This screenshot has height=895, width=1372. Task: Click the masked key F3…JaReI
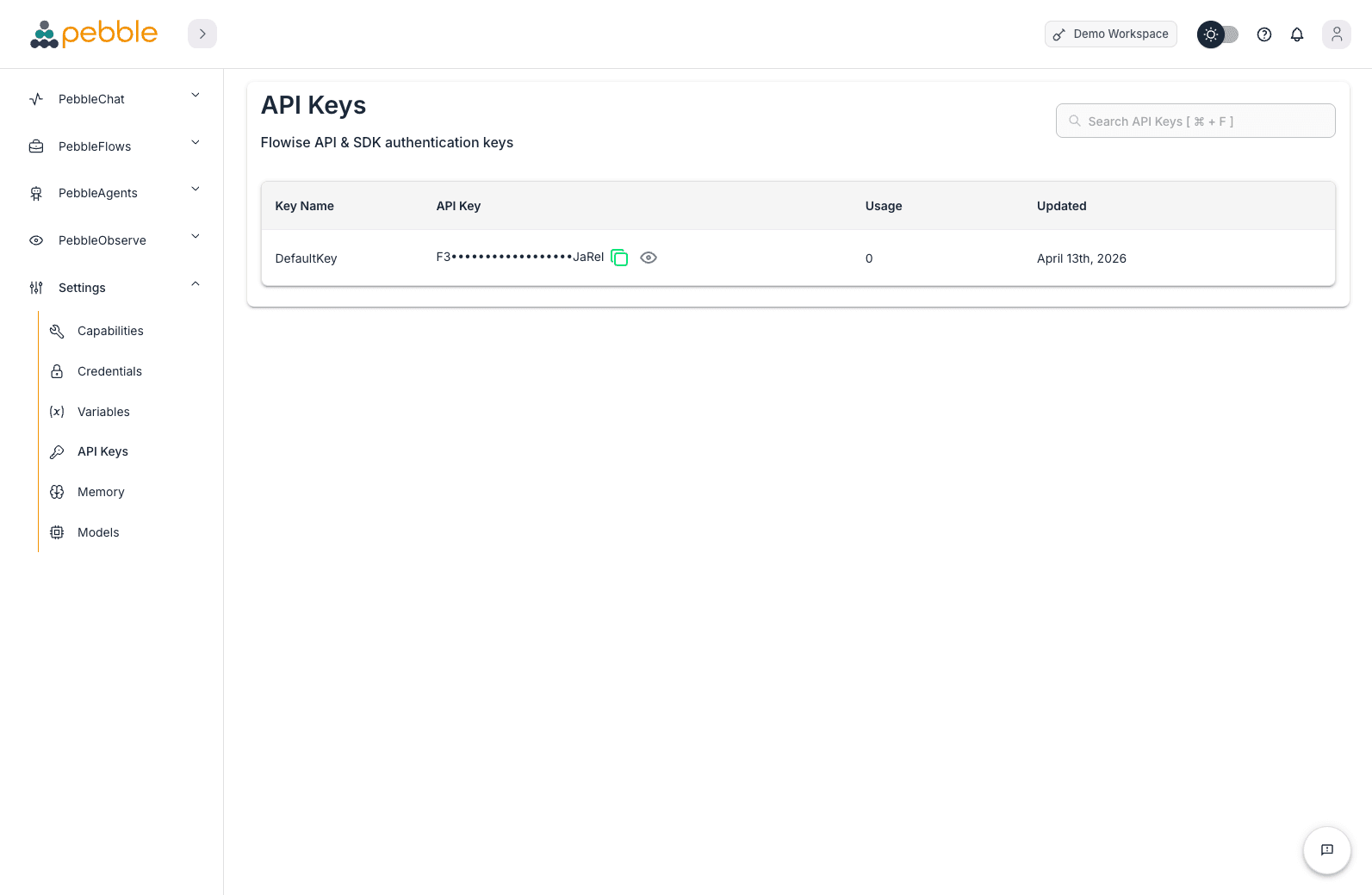click(520, 257)
